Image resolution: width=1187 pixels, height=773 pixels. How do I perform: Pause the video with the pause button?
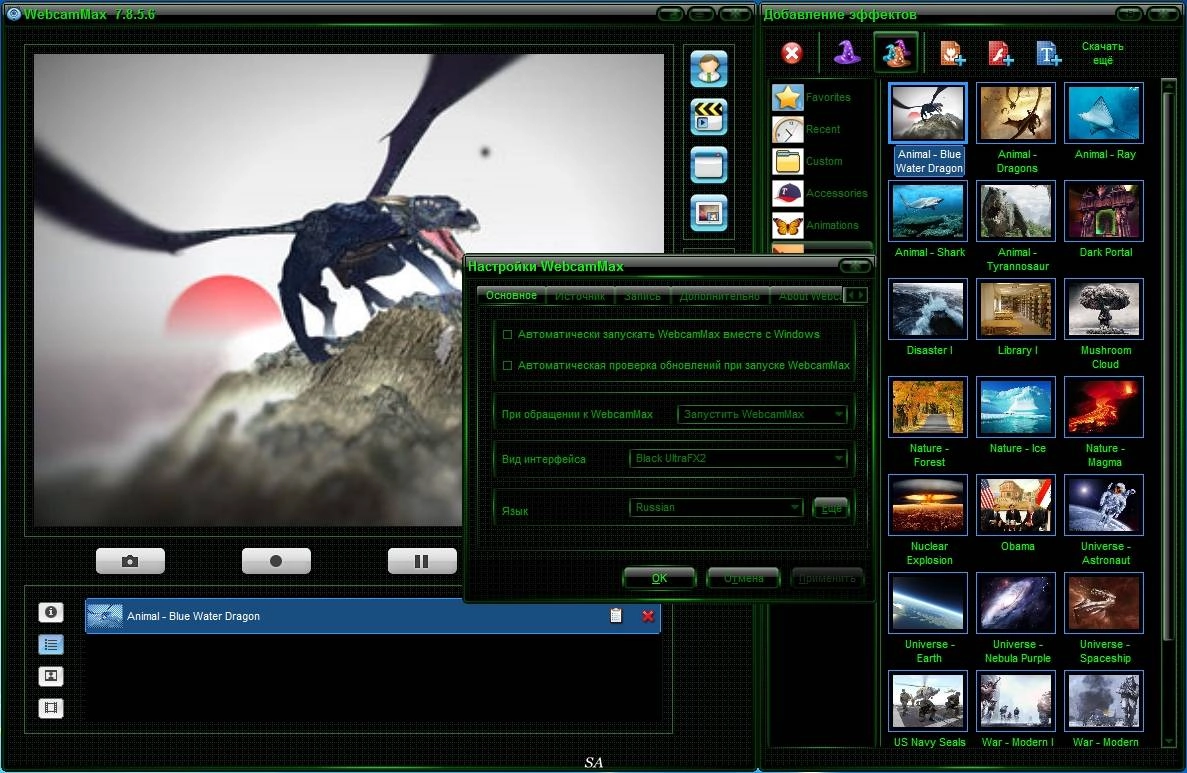pyautogui.click(x=422, y=561)
